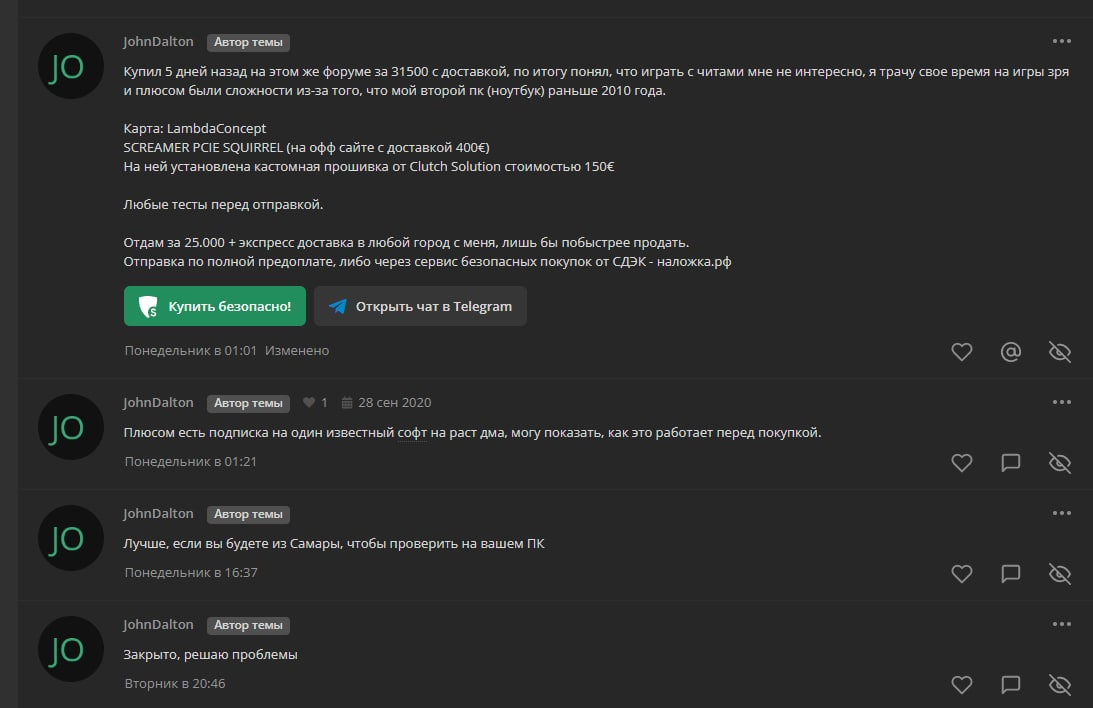Open three-dot menu of the 16:37 post
This screenshot has width=1093, height=708.
pos(1062,513)
